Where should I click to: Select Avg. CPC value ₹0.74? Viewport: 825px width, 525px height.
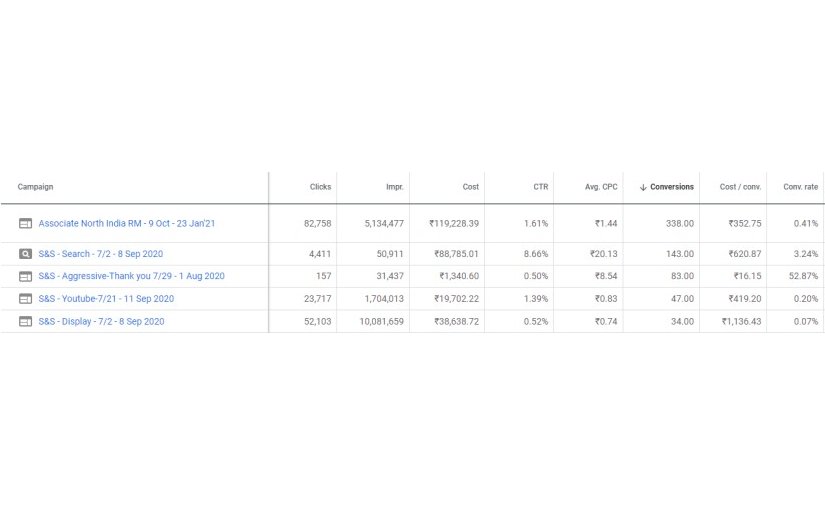[606, 321]
